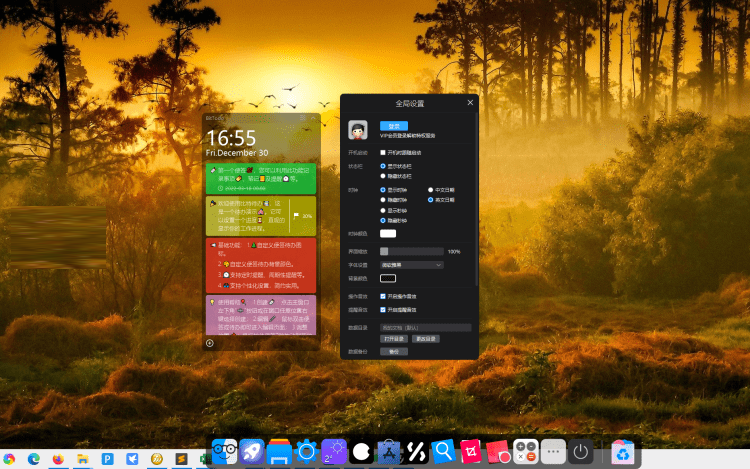The image size is (750, 469).
Task: Click the white 时钟颜色 clock color swatch
Action: tap(388, 233)
